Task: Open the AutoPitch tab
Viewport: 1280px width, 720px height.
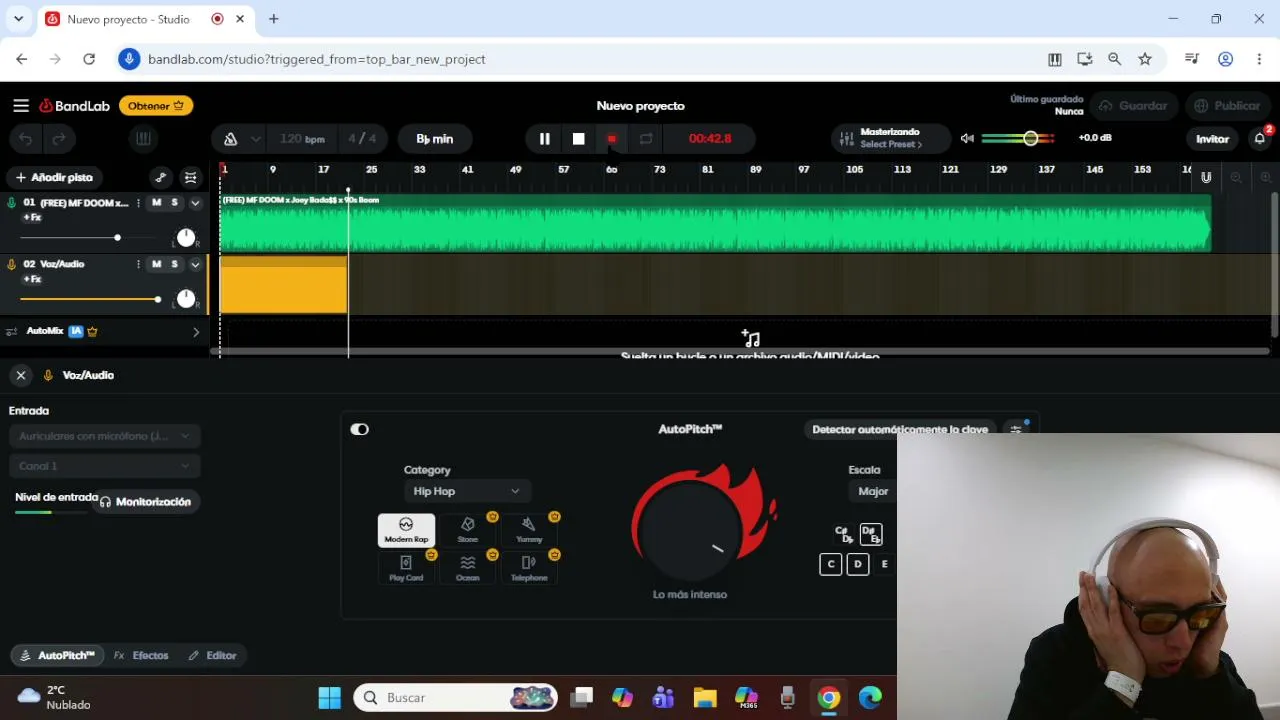Action: [x=57, y=655]
